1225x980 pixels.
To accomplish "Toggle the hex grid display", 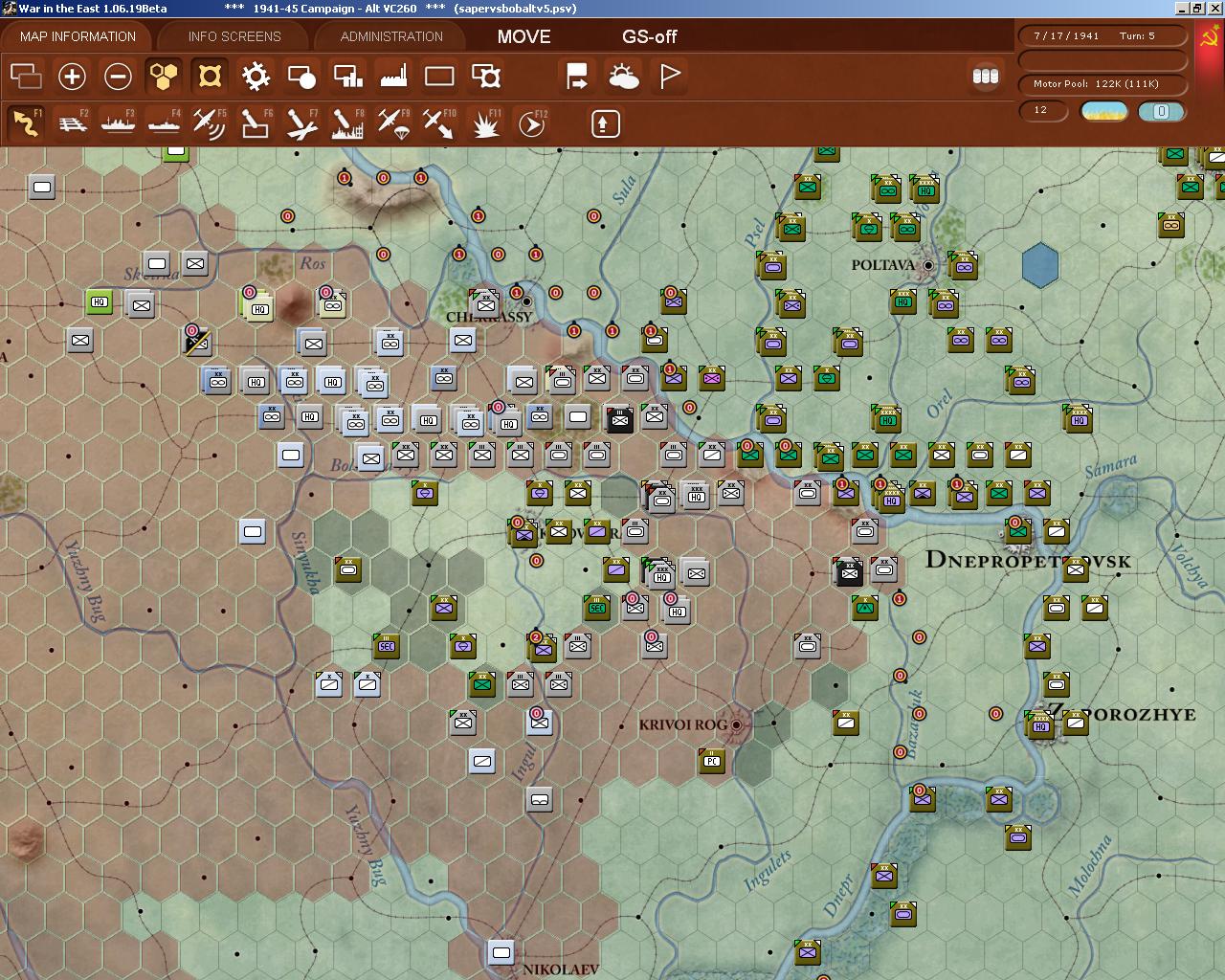I will [x=164, y=76].
